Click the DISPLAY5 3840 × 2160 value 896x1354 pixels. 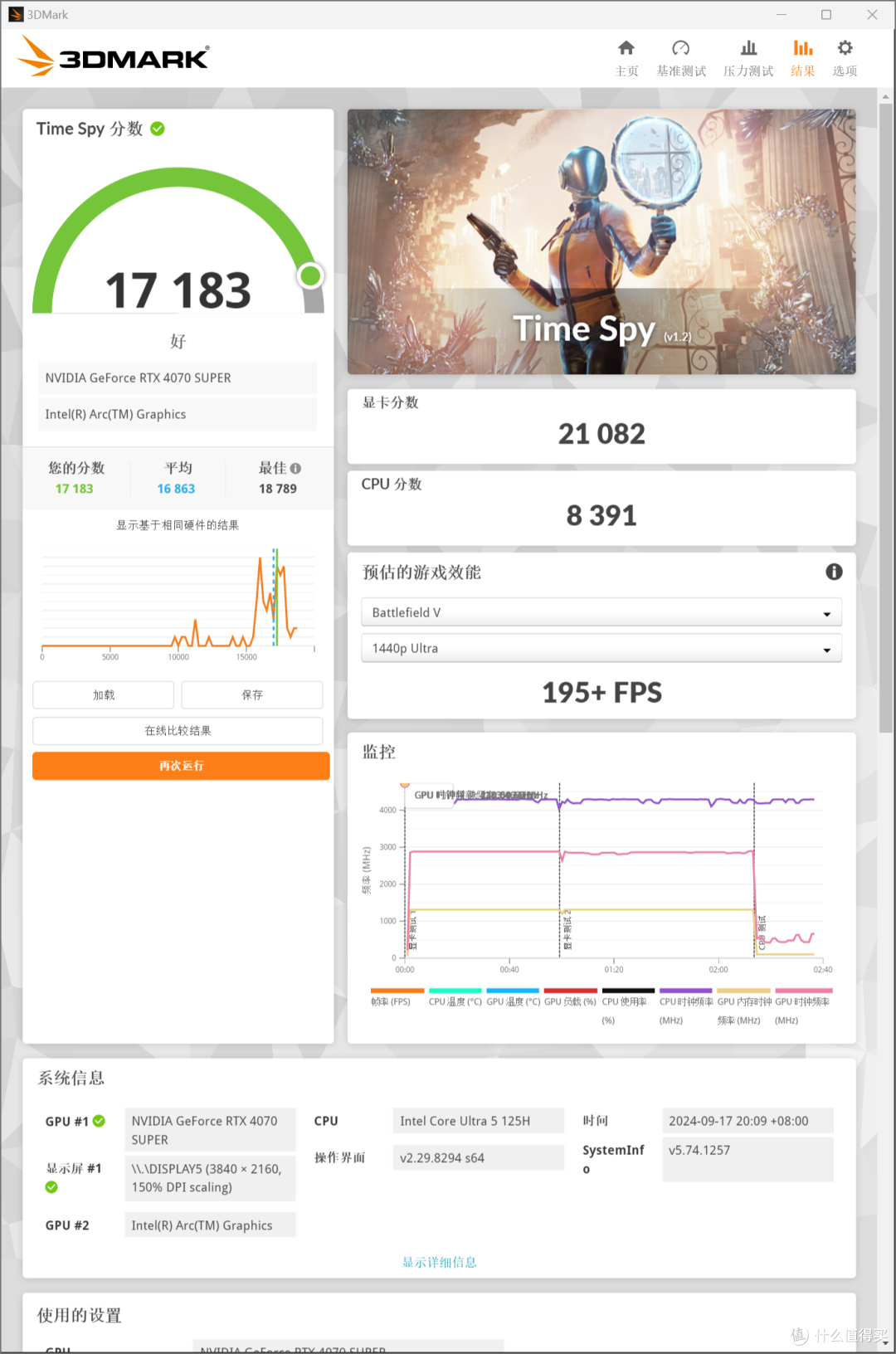coord(210,1178)
